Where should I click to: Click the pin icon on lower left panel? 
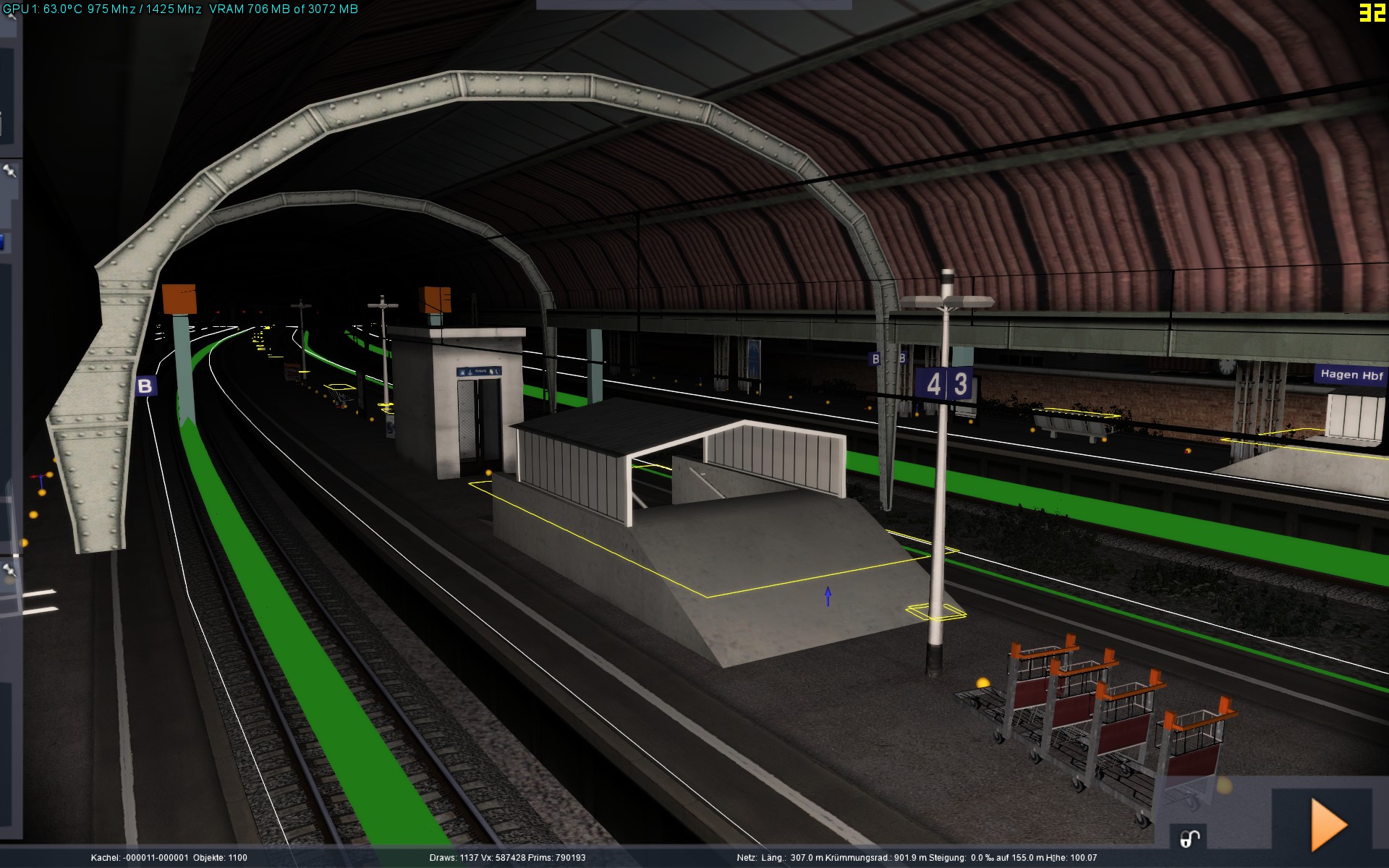[x=9, y=571]
